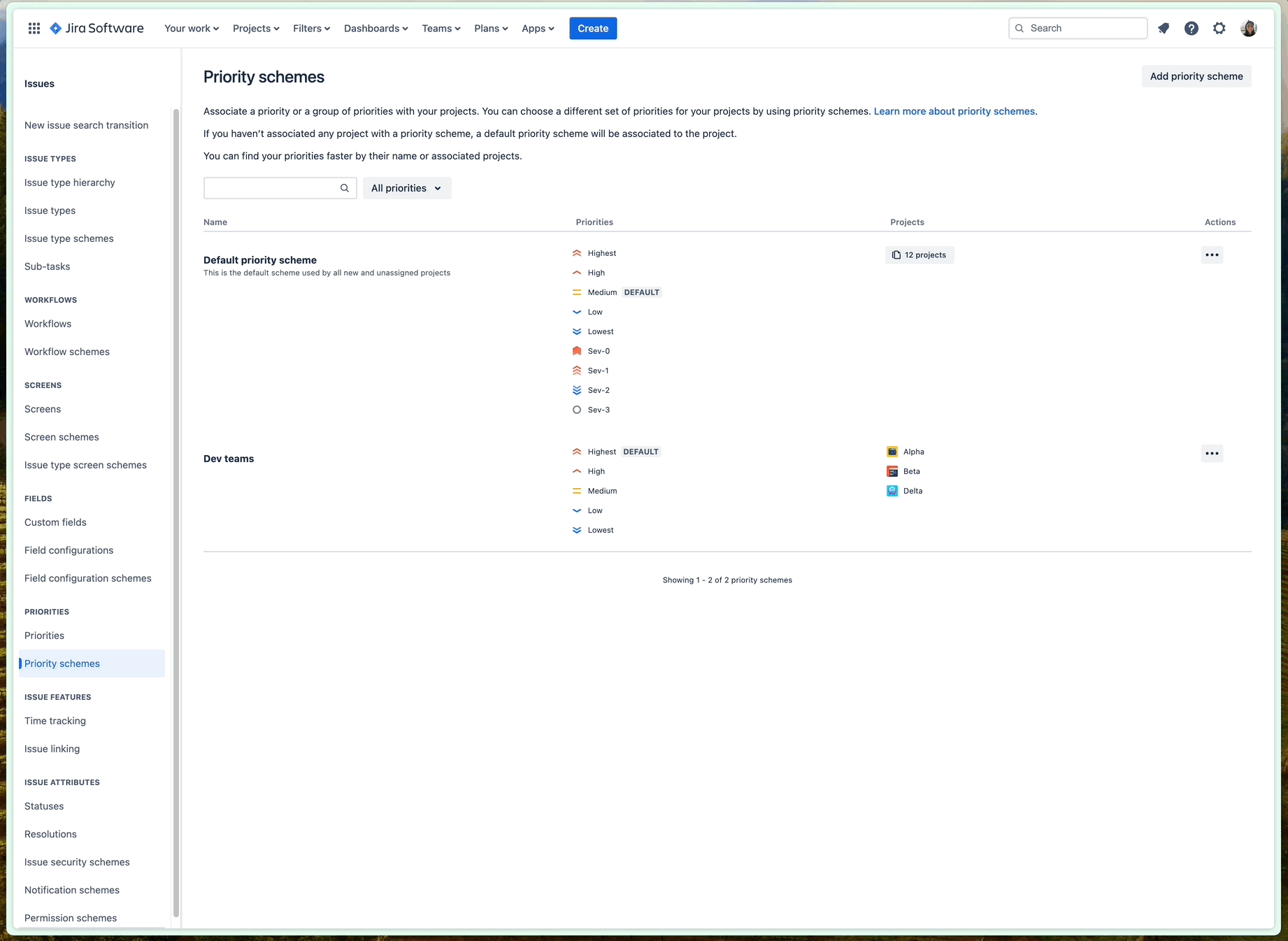
Task: Open the user profile avatar
Action: [x=1249, y=28]
